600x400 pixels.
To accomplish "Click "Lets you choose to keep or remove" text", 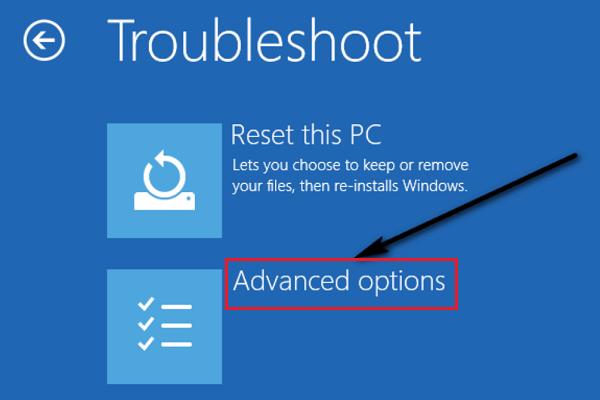I will coord(350,165).
